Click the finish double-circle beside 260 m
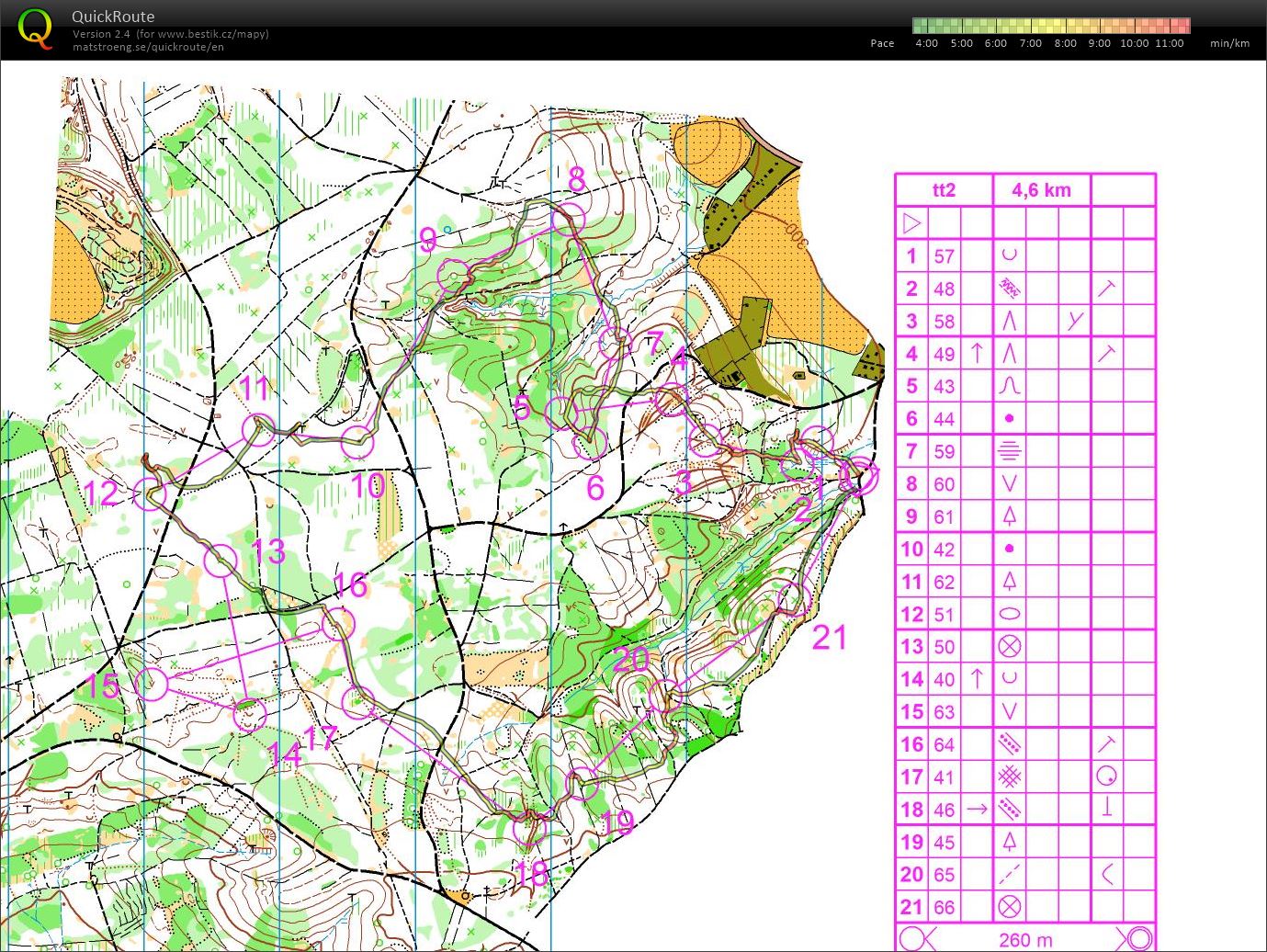This screenshot has height=952, width=1267. click(1137, 939)
